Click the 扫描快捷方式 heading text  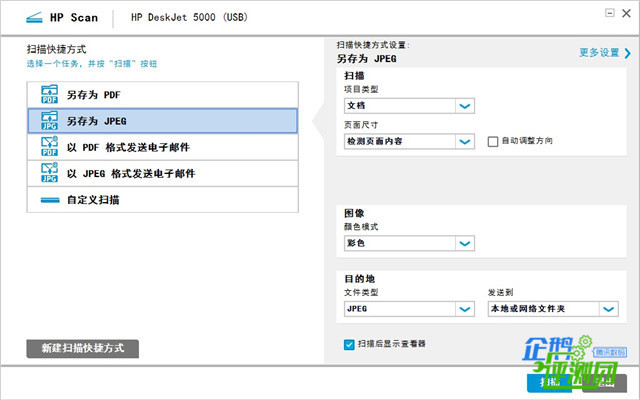point(56,49)
